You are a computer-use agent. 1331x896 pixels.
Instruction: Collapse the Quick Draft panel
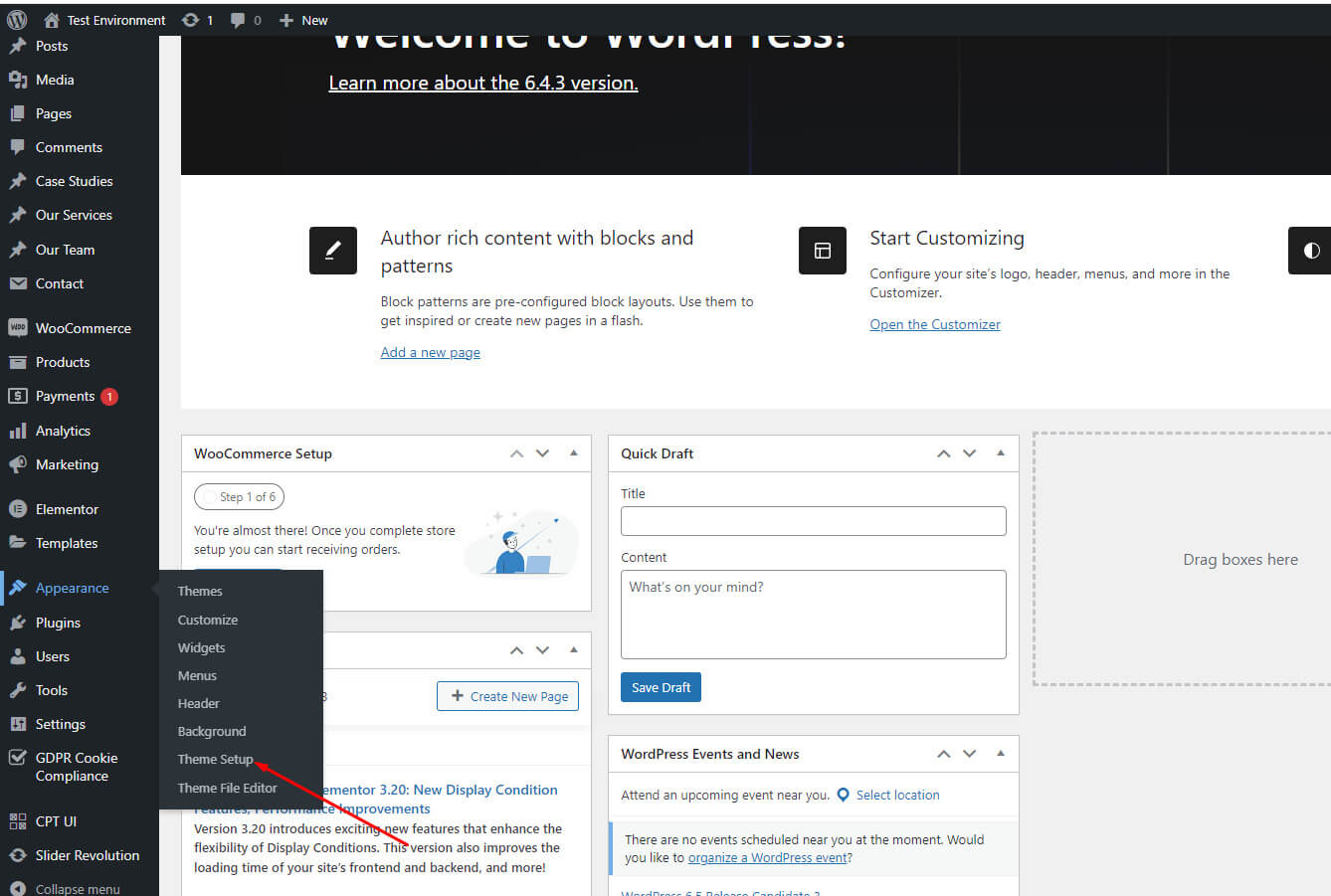[x=1001, y=453]
